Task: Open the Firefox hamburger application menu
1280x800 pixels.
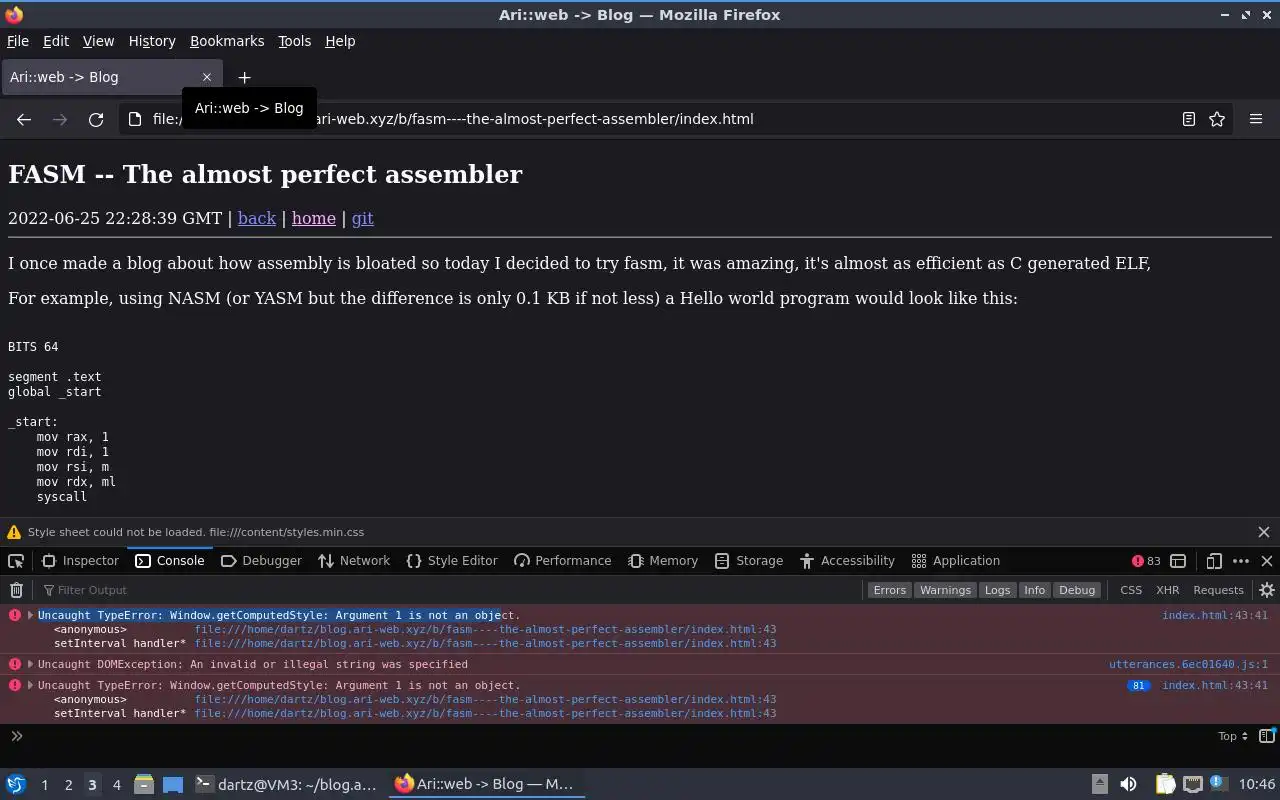Action: [x=1256, y=119]
